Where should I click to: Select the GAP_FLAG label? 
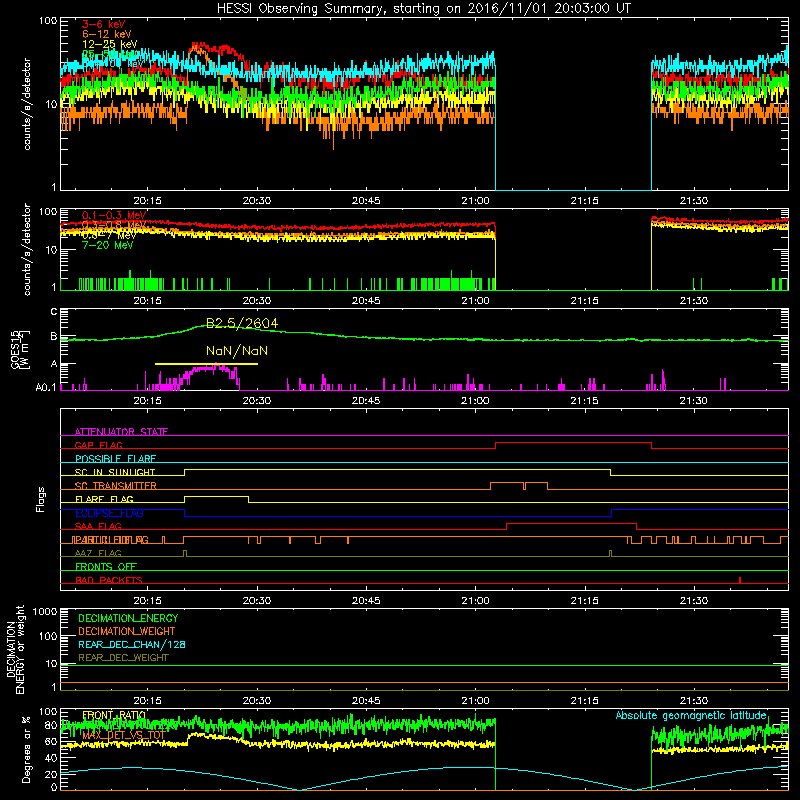point(98,445)
